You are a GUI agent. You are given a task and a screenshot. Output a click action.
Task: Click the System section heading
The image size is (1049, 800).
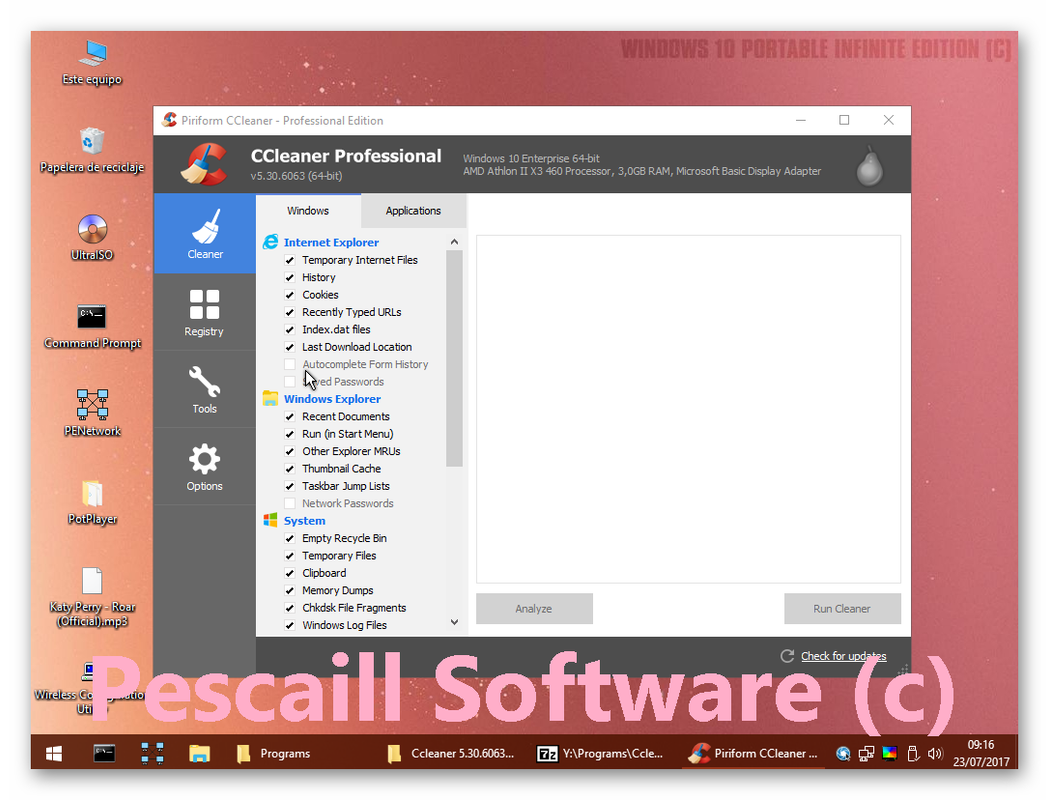[x=304, y=520]
